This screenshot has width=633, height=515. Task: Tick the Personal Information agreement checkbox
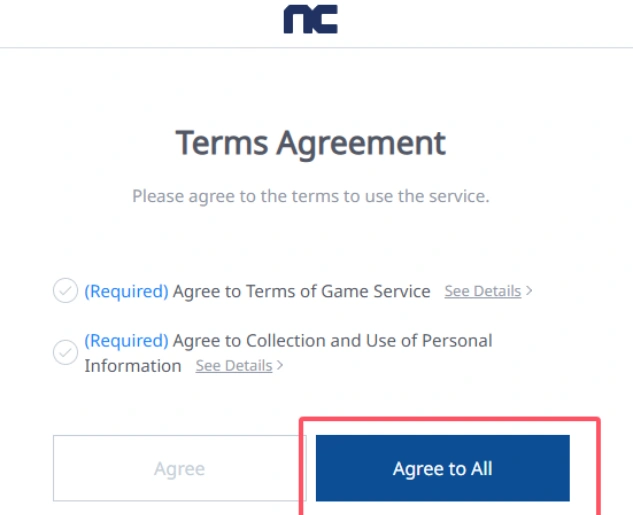[65, 352]
